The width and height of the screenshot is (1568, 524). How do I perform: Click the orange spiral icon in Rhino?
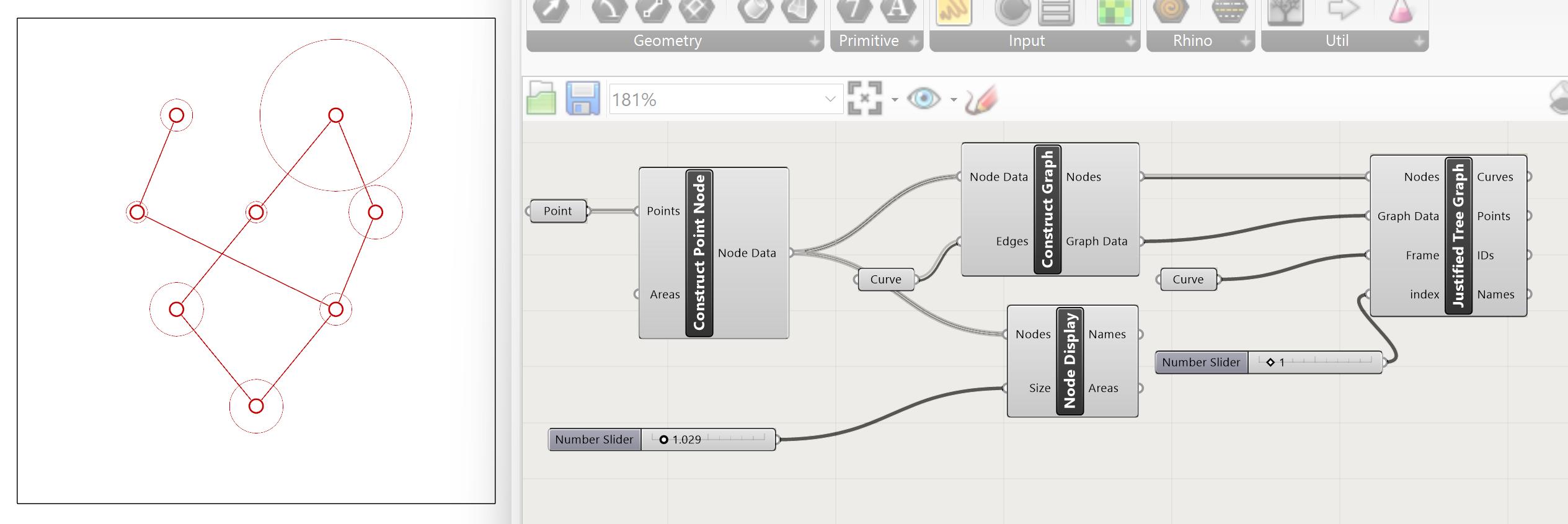coord(1170,11)
